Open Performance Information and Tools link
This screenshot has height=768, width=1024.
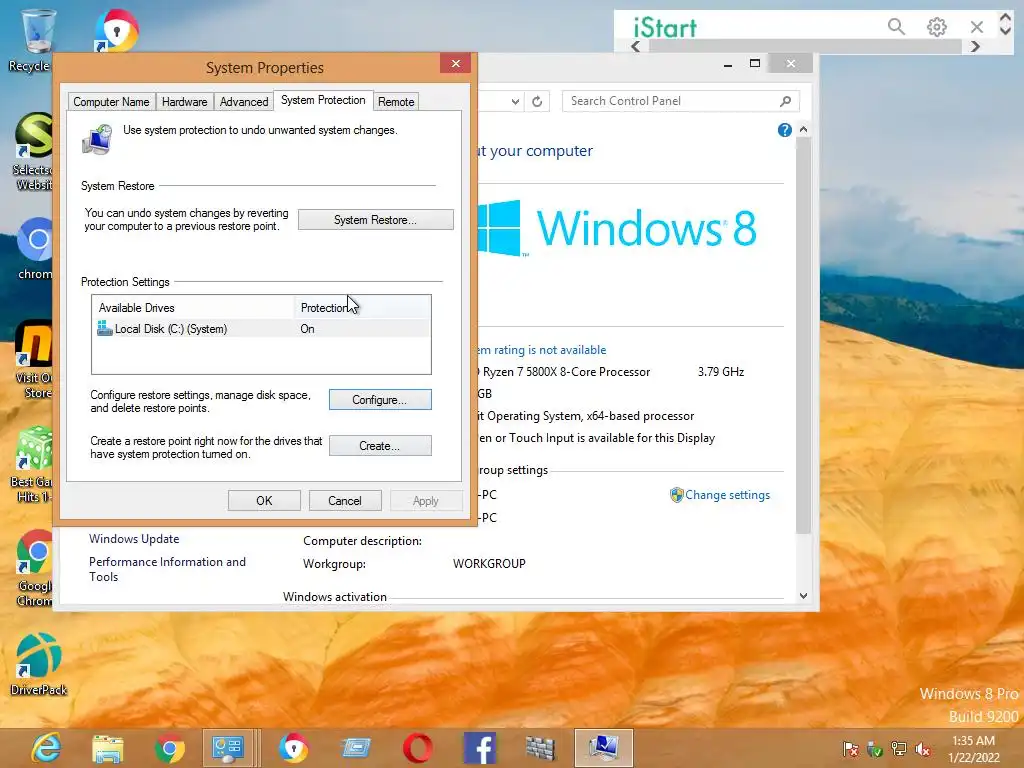point(167,569)
